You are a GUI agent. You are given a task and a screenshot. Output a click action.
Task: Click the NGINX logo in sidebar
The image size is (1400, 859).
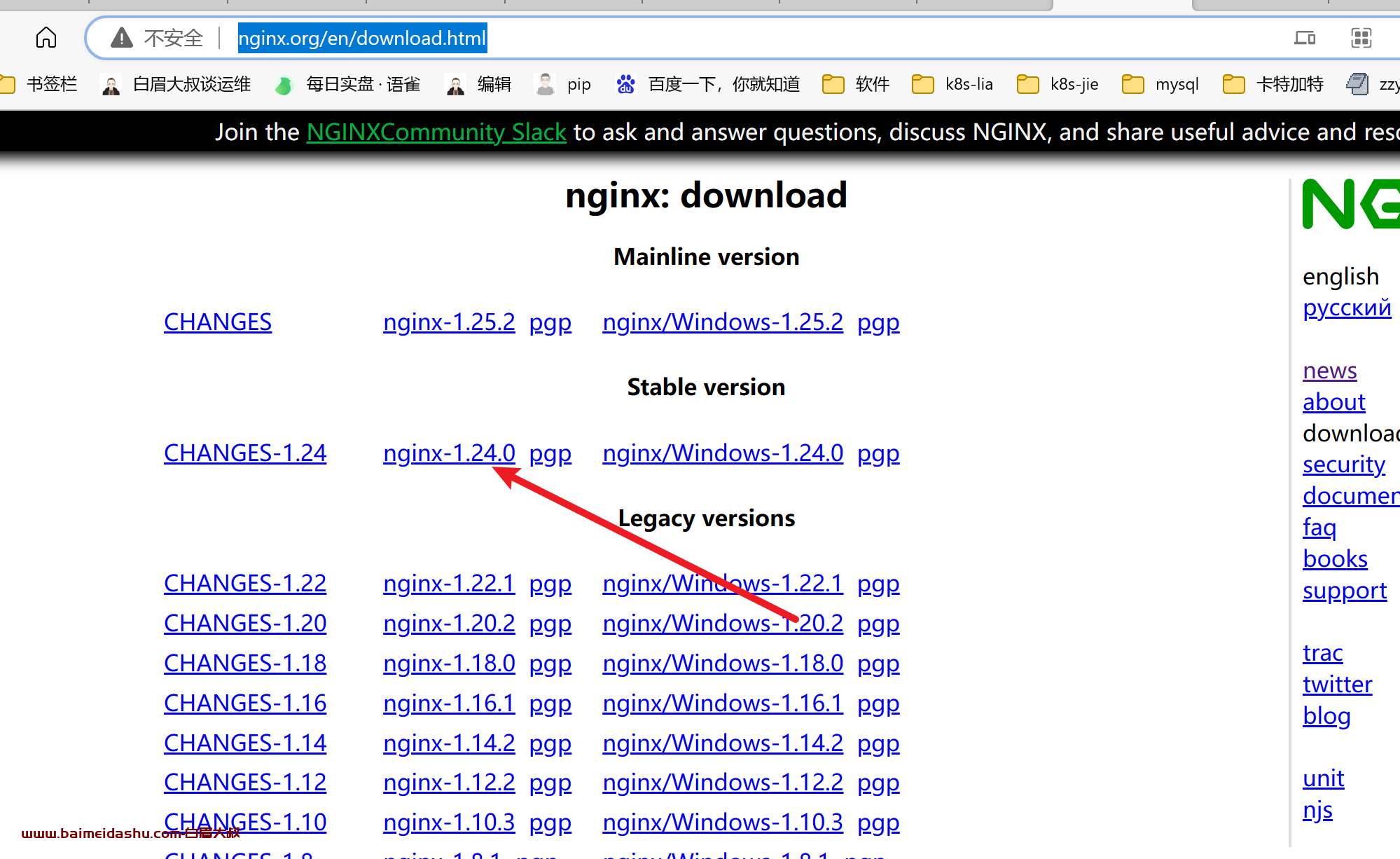point(1351,204)
